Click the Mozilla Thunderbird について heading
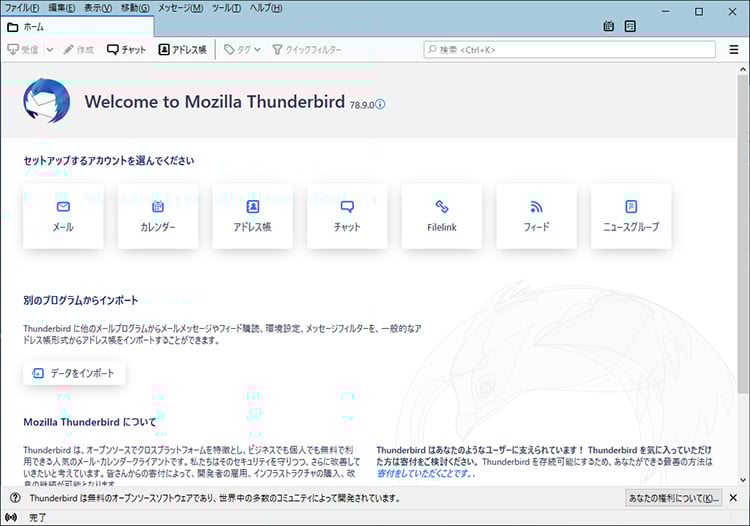Viewport: 750px width, 526px height. pos(90,422)
